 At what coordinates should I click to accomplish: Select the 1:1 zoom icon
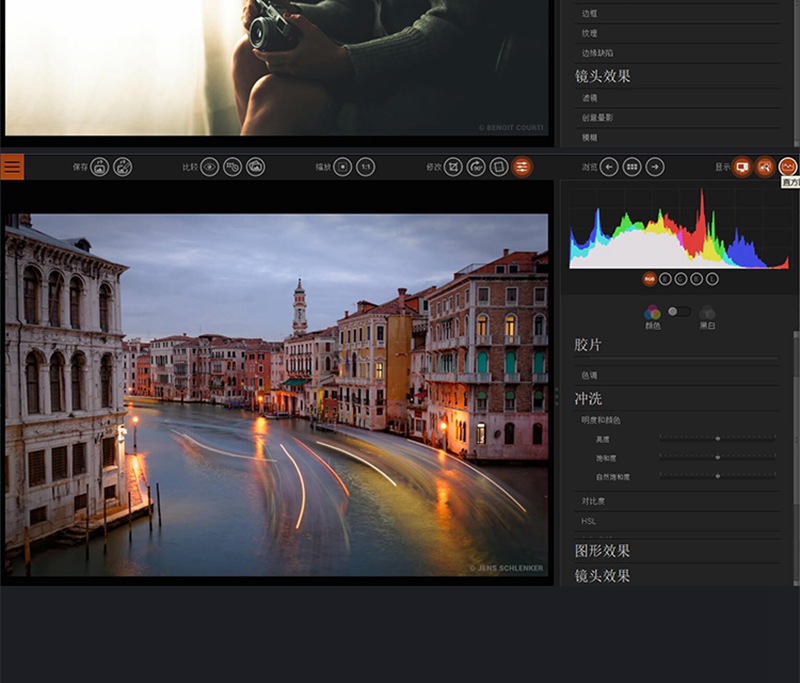point(366,166)
